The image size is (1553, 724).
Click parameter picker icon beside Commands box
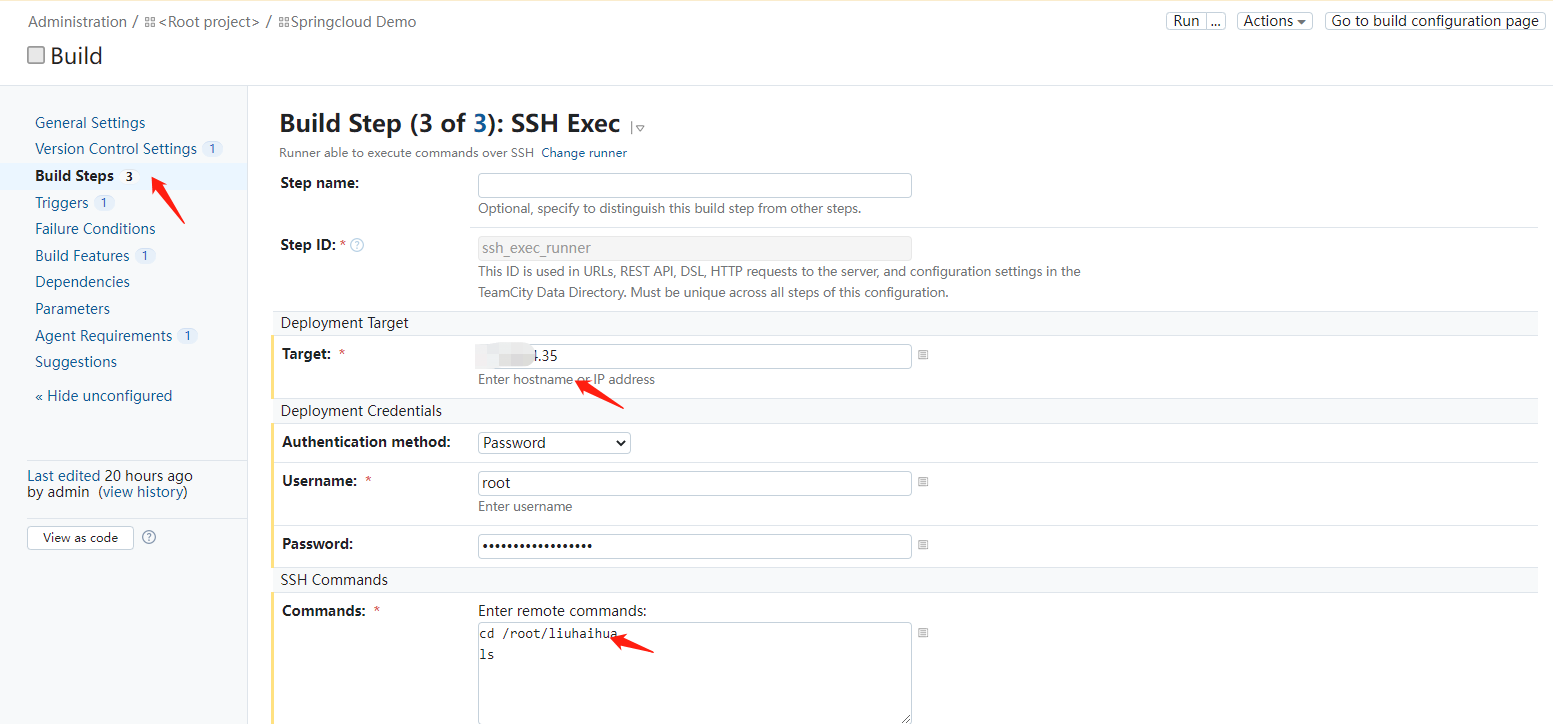[x=923, y=633]
